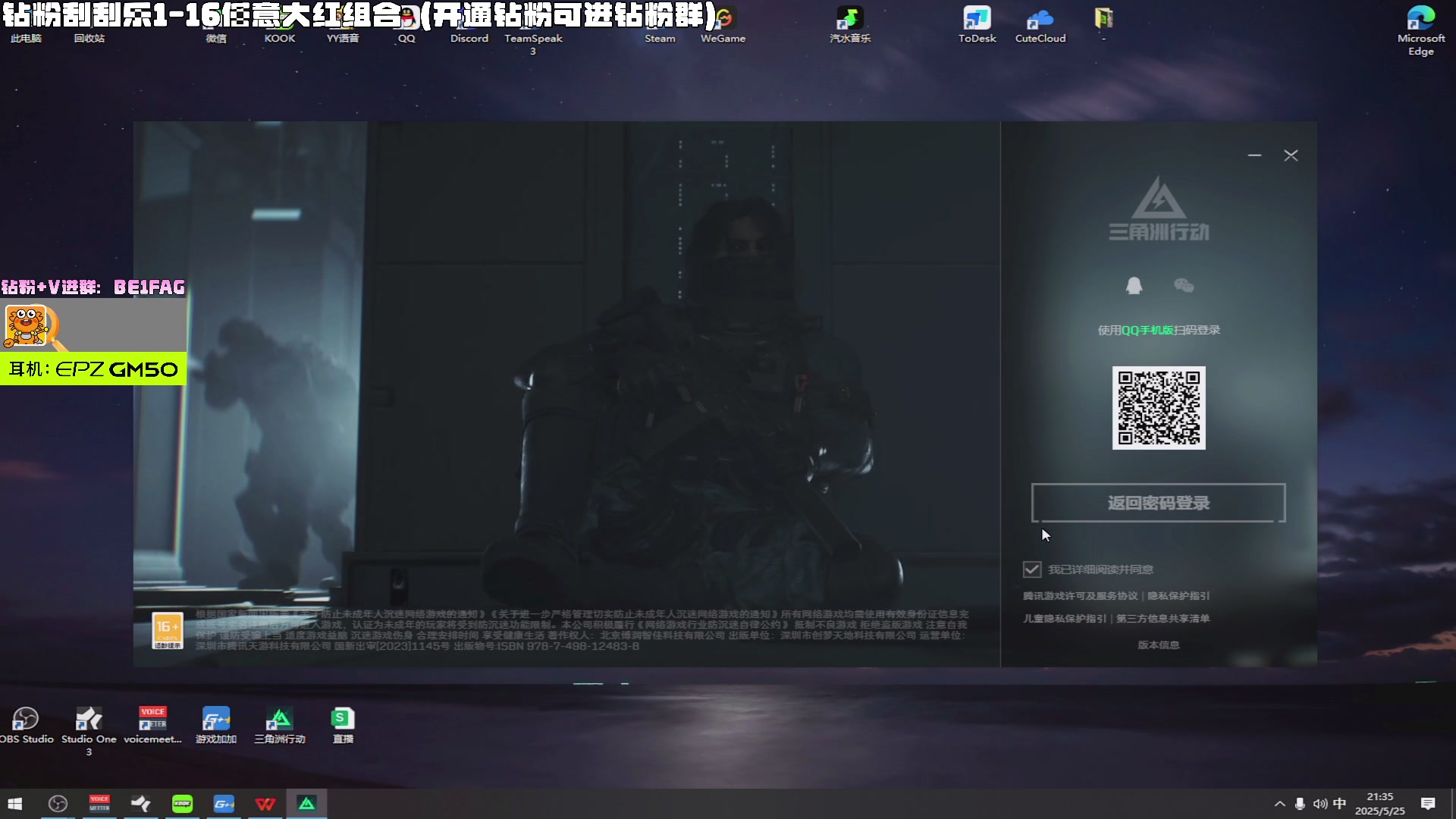The width and height of the screenshot is (1456, 819).
Task: Switch to 三角洲行动 in the taskbar
Action: [306, 804]
